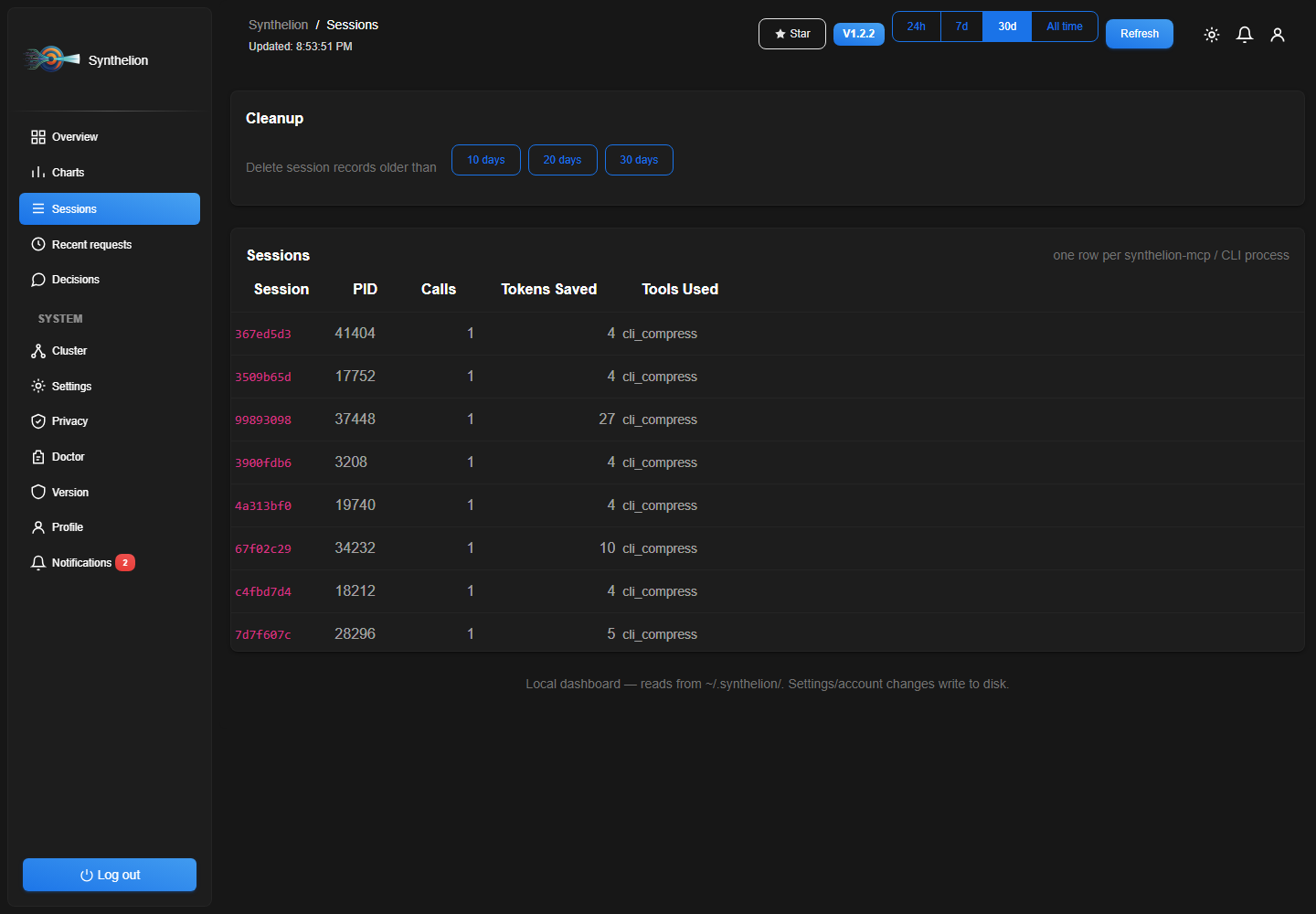
Task: Click the Privacy shield-check icon
Action: [x=38, y=421]
